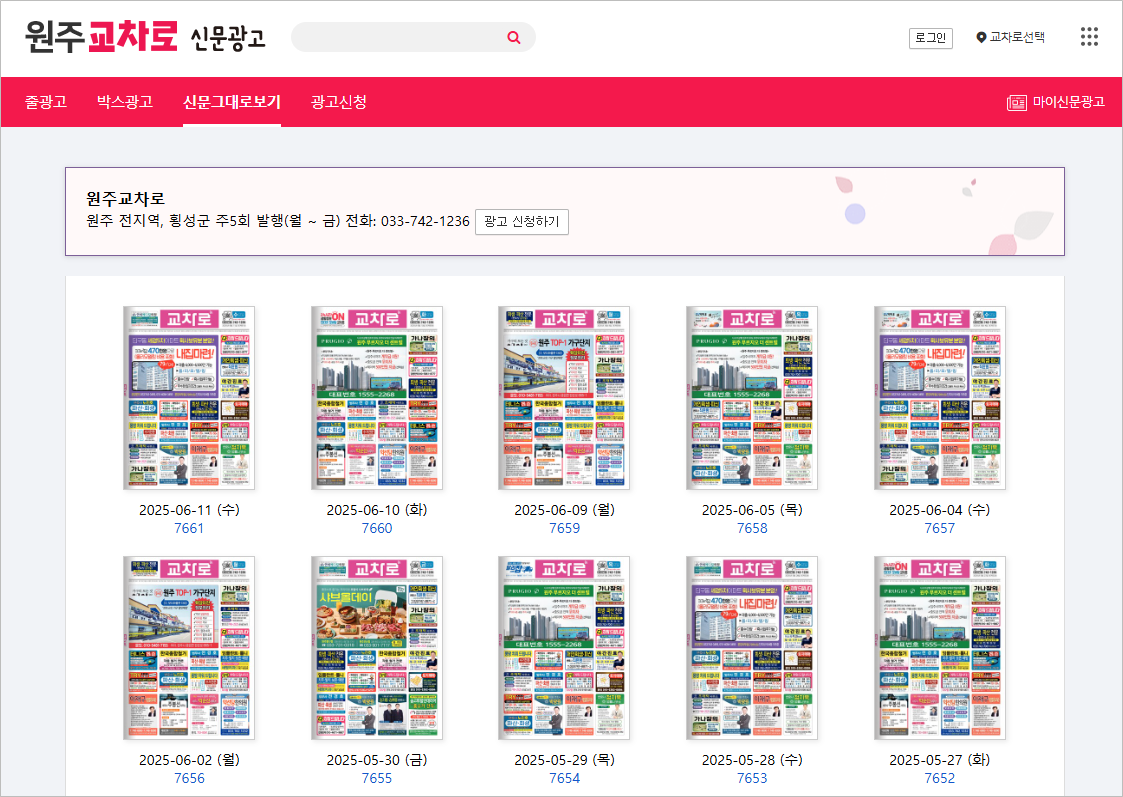Open the apps grid icon top right
The height and width of the screenshot is (797, 1123).
tap(1089, 37)
